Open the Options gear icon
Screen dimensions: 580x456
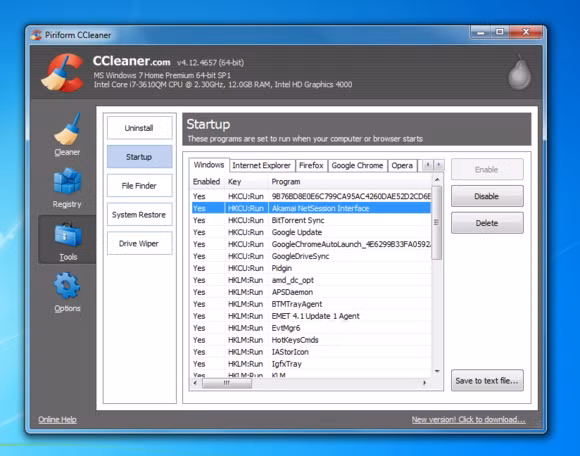point(67,286)
